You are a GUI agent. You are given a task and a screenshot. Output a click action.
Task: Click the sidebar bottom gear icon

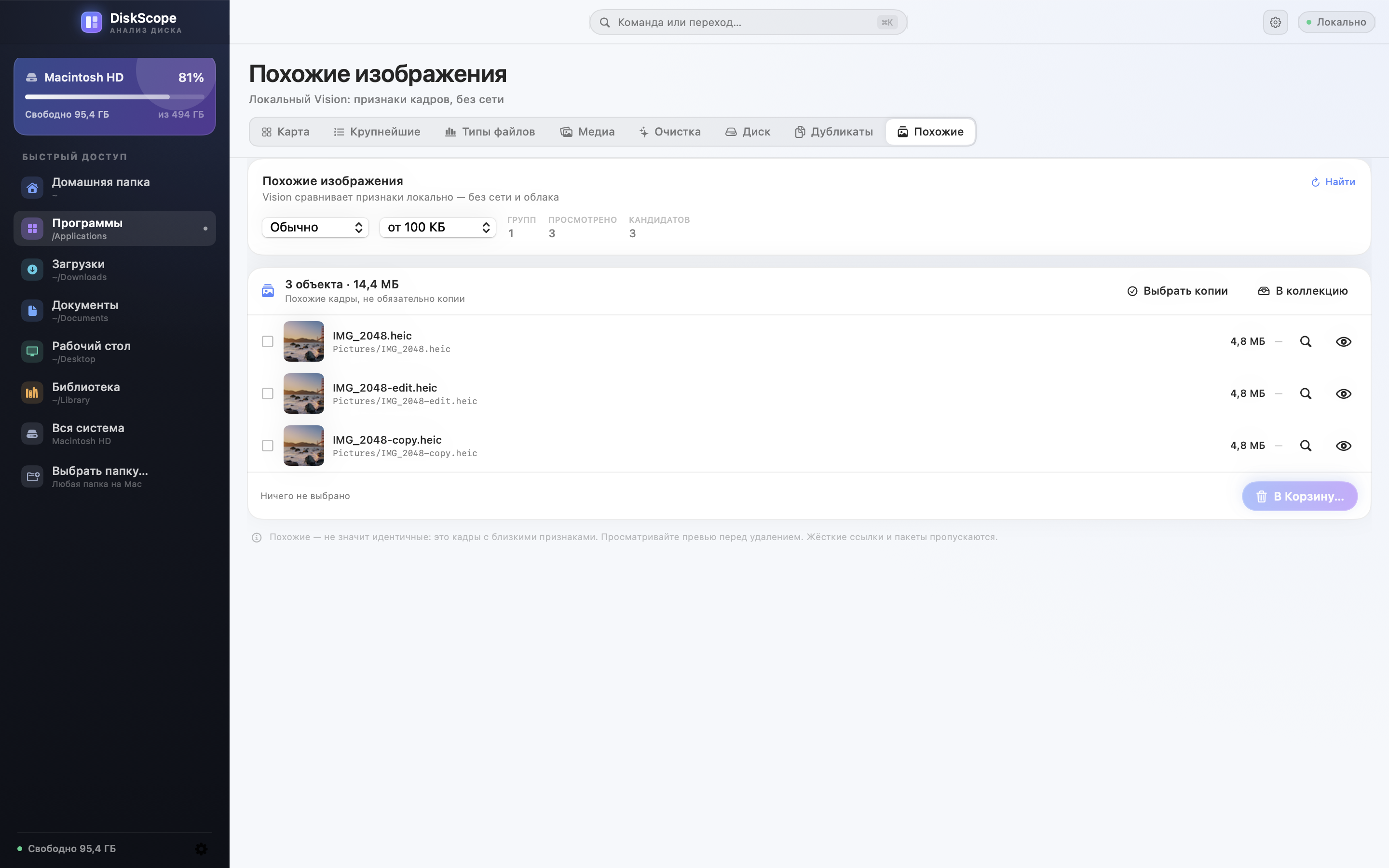201,849
